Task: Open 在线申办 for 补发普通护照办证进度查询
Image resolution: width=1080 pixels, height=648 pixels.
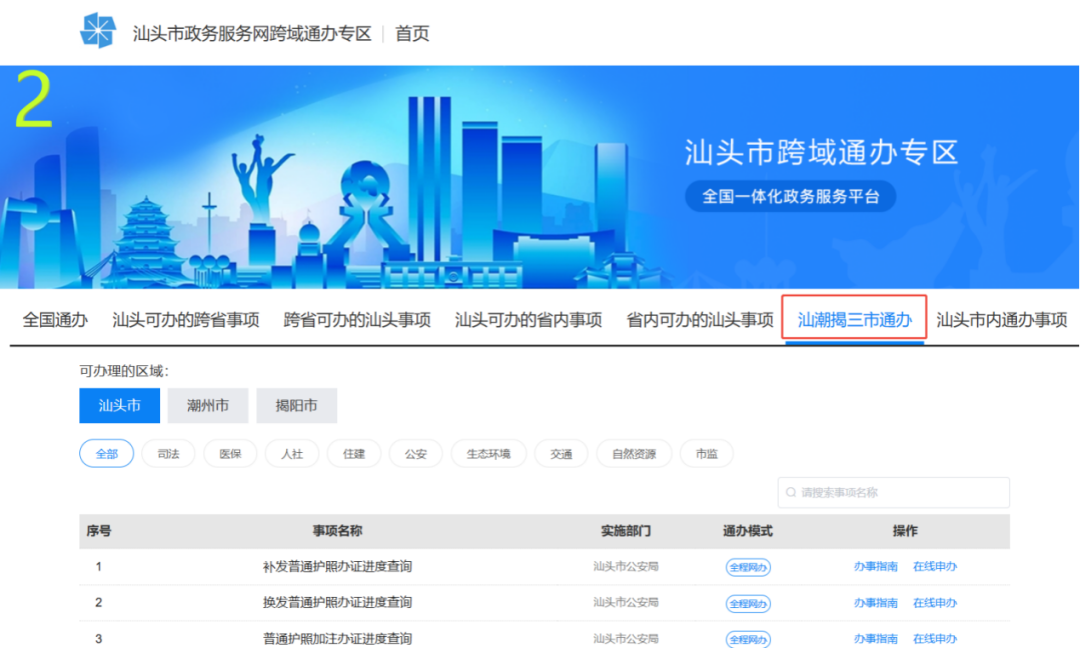Action: (x=935, y=566)
